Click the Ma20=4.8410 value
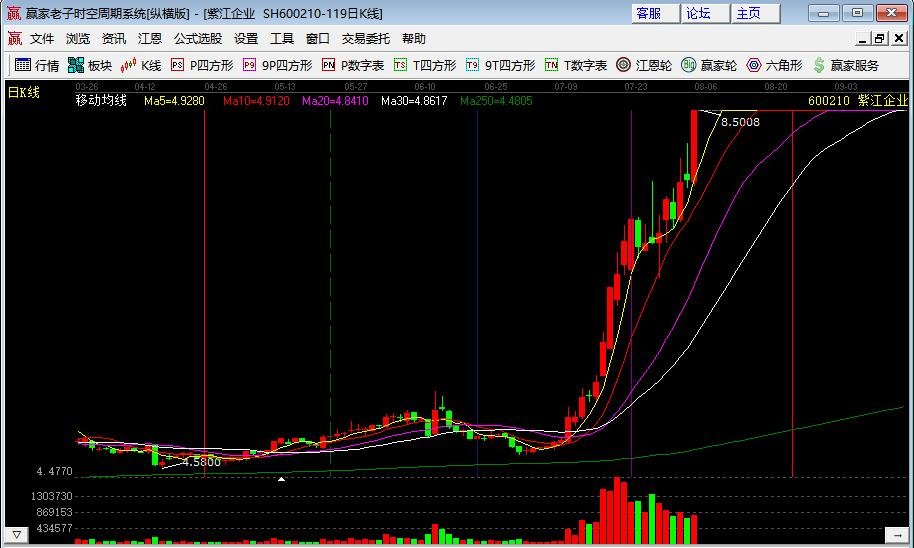Screen dimensions: 914x548 [x=335, y=101]
